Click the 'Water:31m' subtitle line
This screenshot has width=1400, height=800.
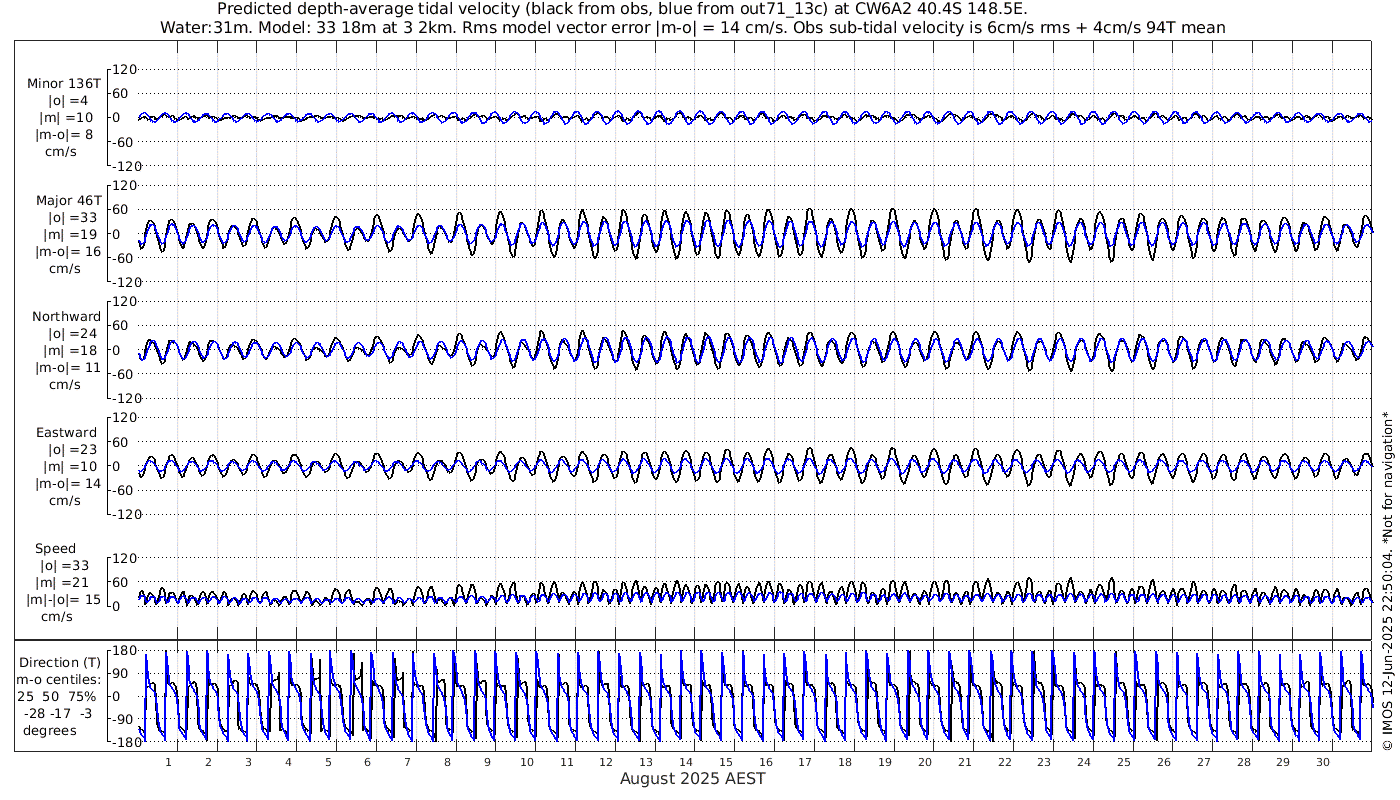pos(692,27)
